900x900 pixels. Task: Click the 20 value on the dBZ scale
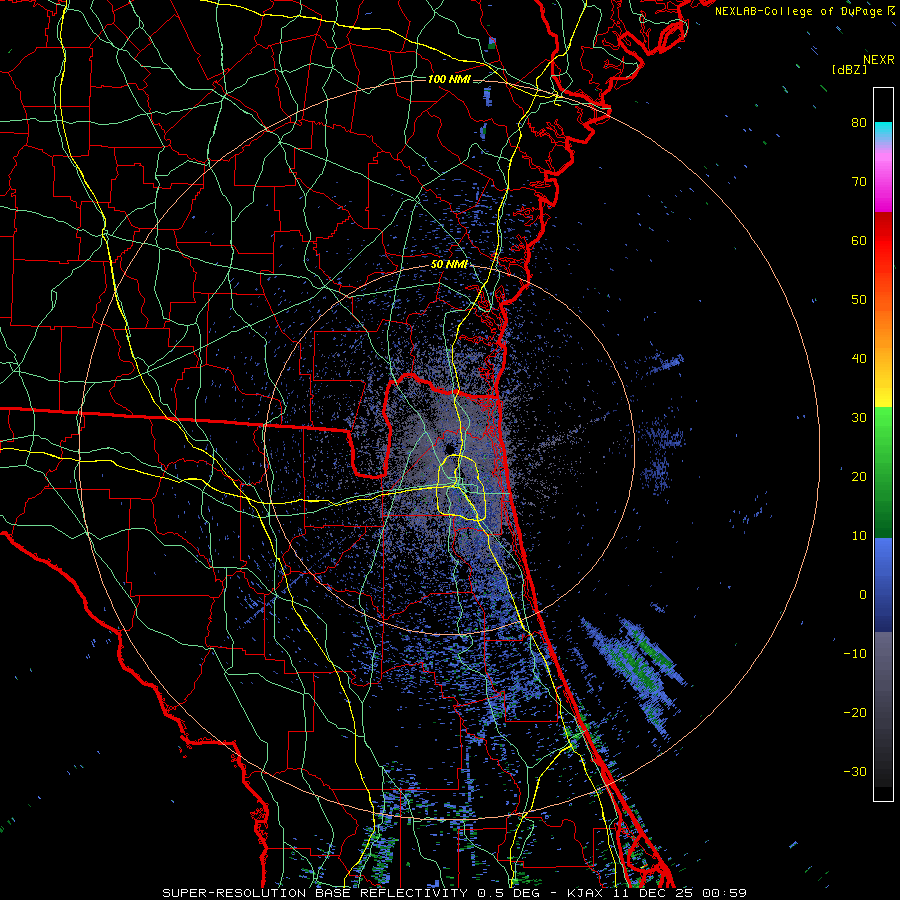859,476
